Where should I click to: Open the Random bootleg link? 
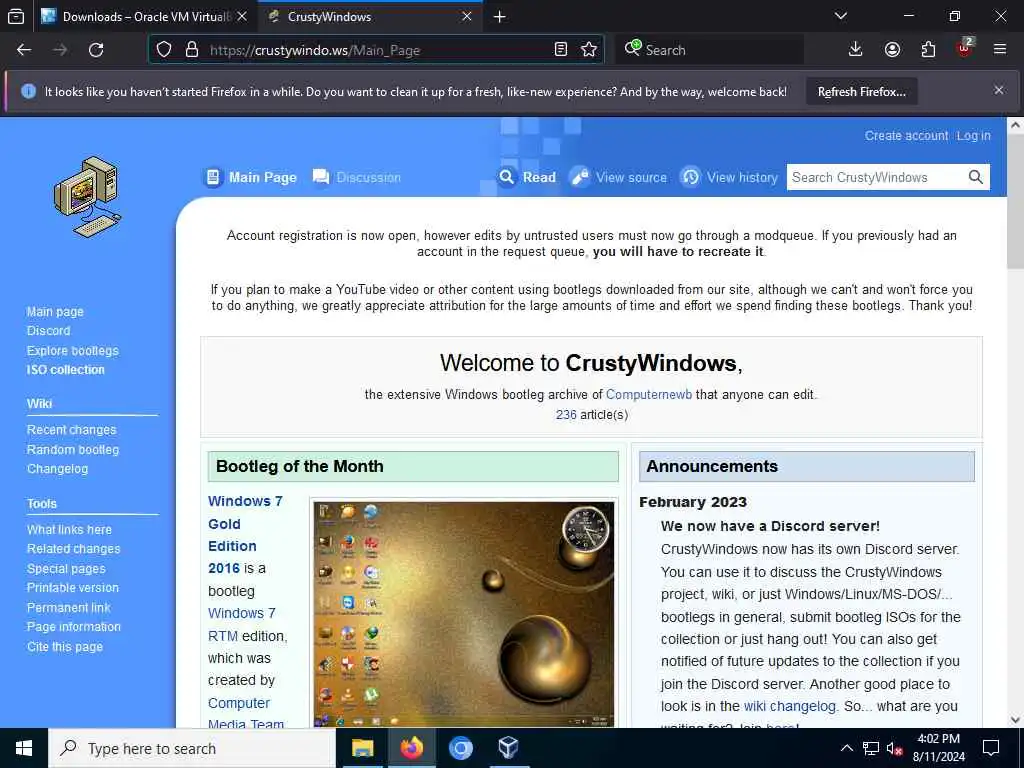coord(72,449)
